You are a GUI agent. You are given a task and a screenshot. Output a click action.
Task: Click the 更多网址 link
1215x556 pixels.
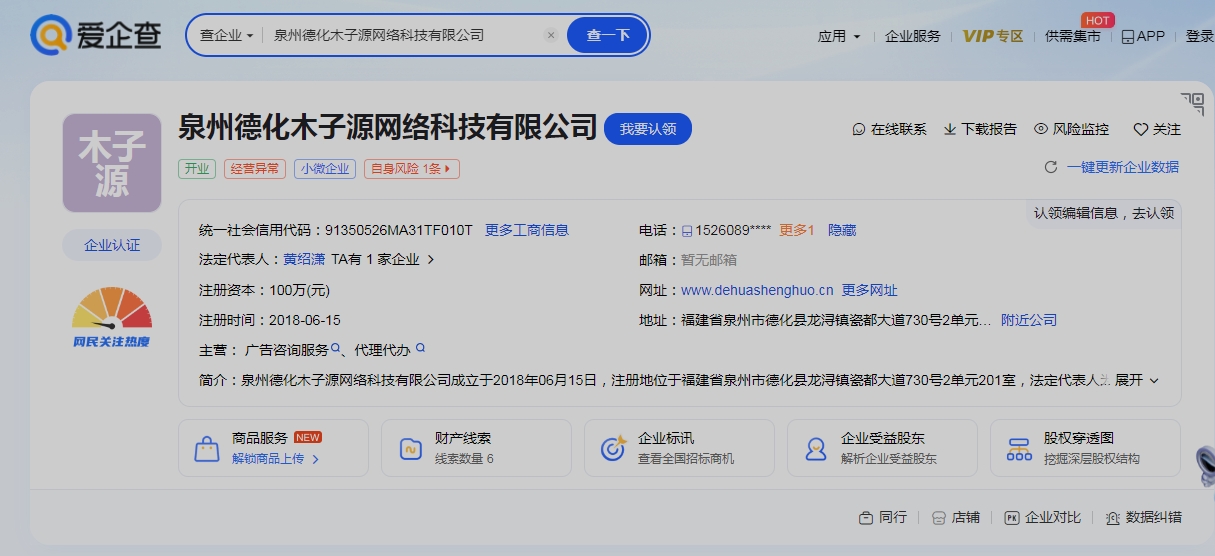(x=870, y=290)
